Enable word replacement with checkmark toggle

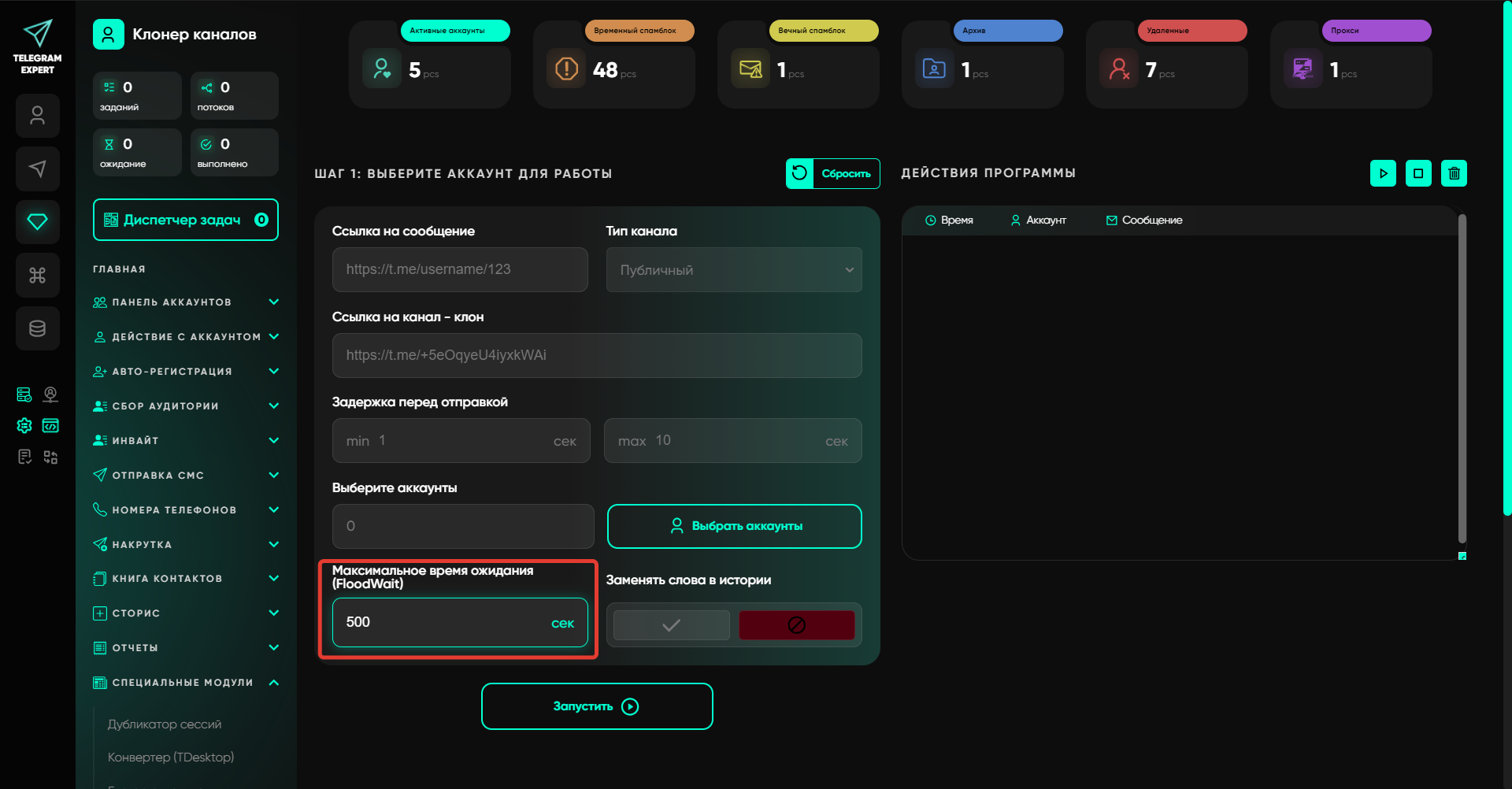(x=671, y=625)
